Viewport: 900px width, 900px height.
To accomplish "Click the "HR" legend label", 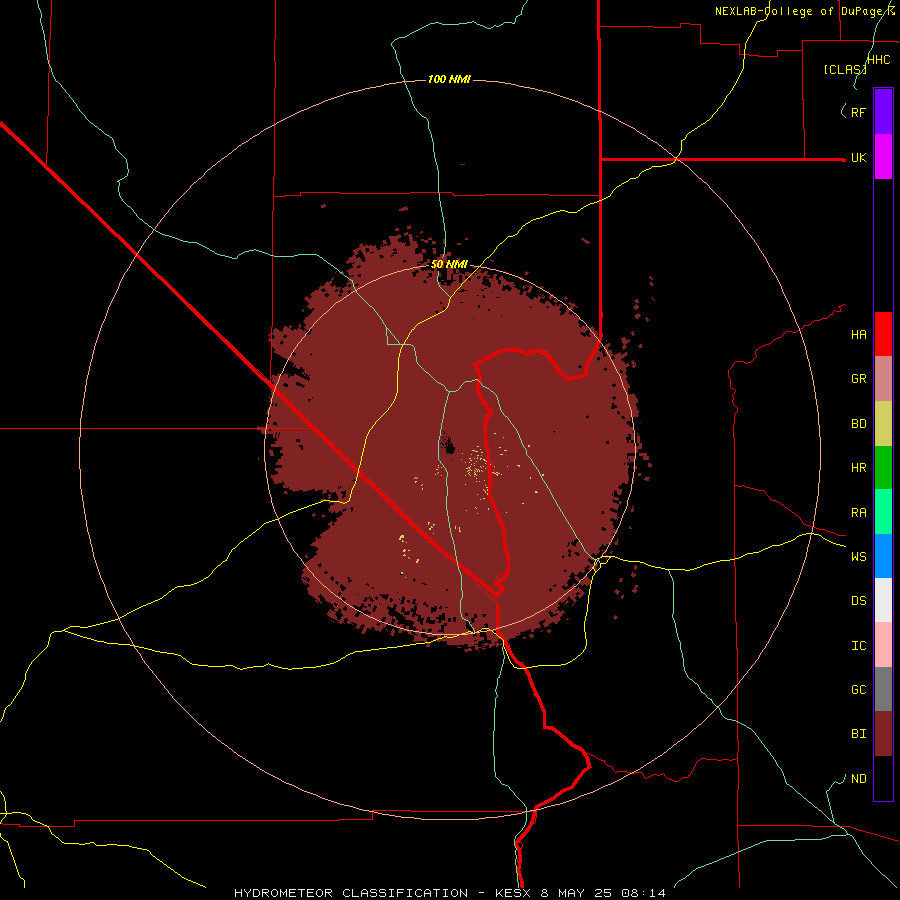I will click(859, 468).
